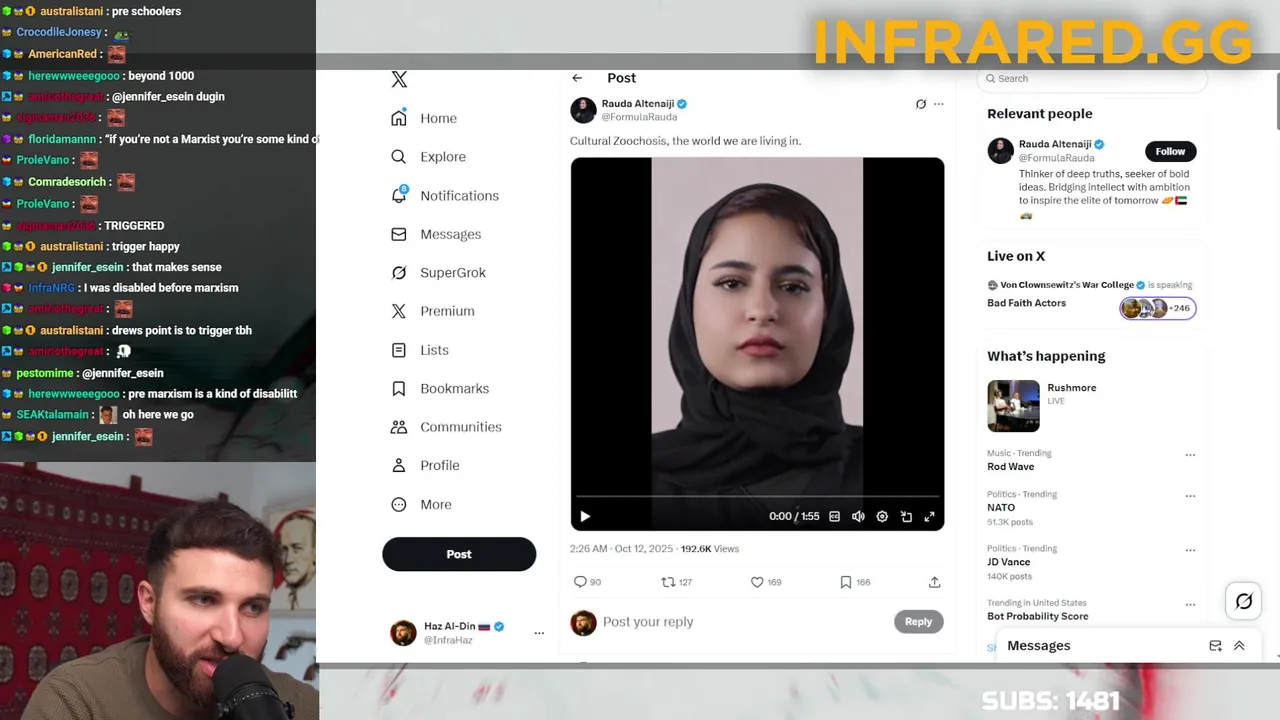Open Bot Probability Score trend
The width and height of the screenshot is (1280, 720).
click(x=1038, y=616)
